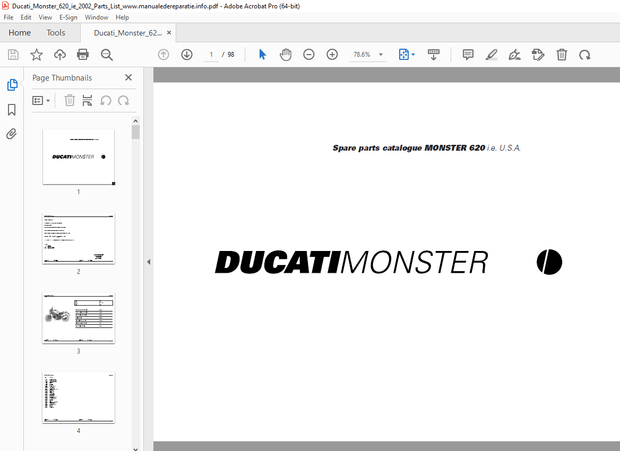Open the Page Thumbnails sidebar icon
Viewport: 620px width, 451px height.
[x=12, y=85]
